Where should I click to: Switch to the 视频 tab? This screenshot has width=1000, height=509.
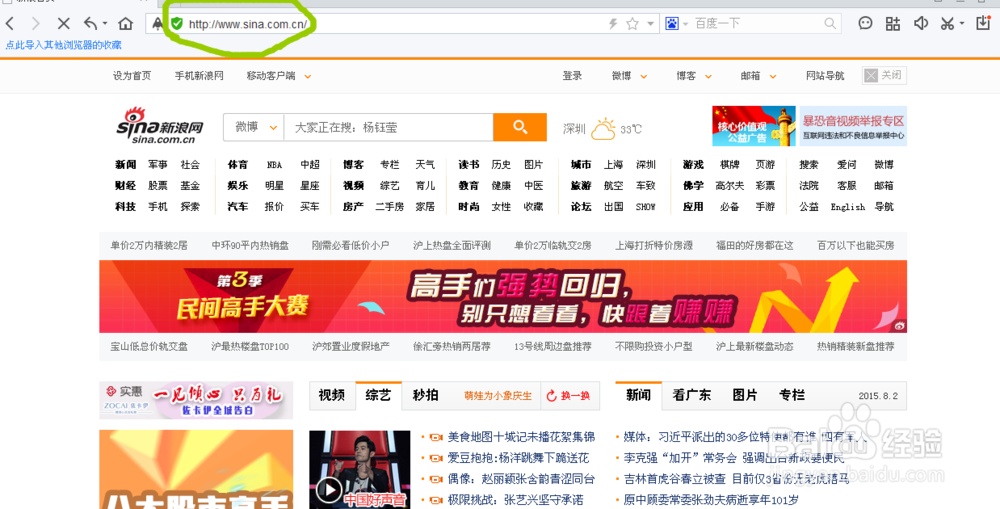(x=332, y=395)
